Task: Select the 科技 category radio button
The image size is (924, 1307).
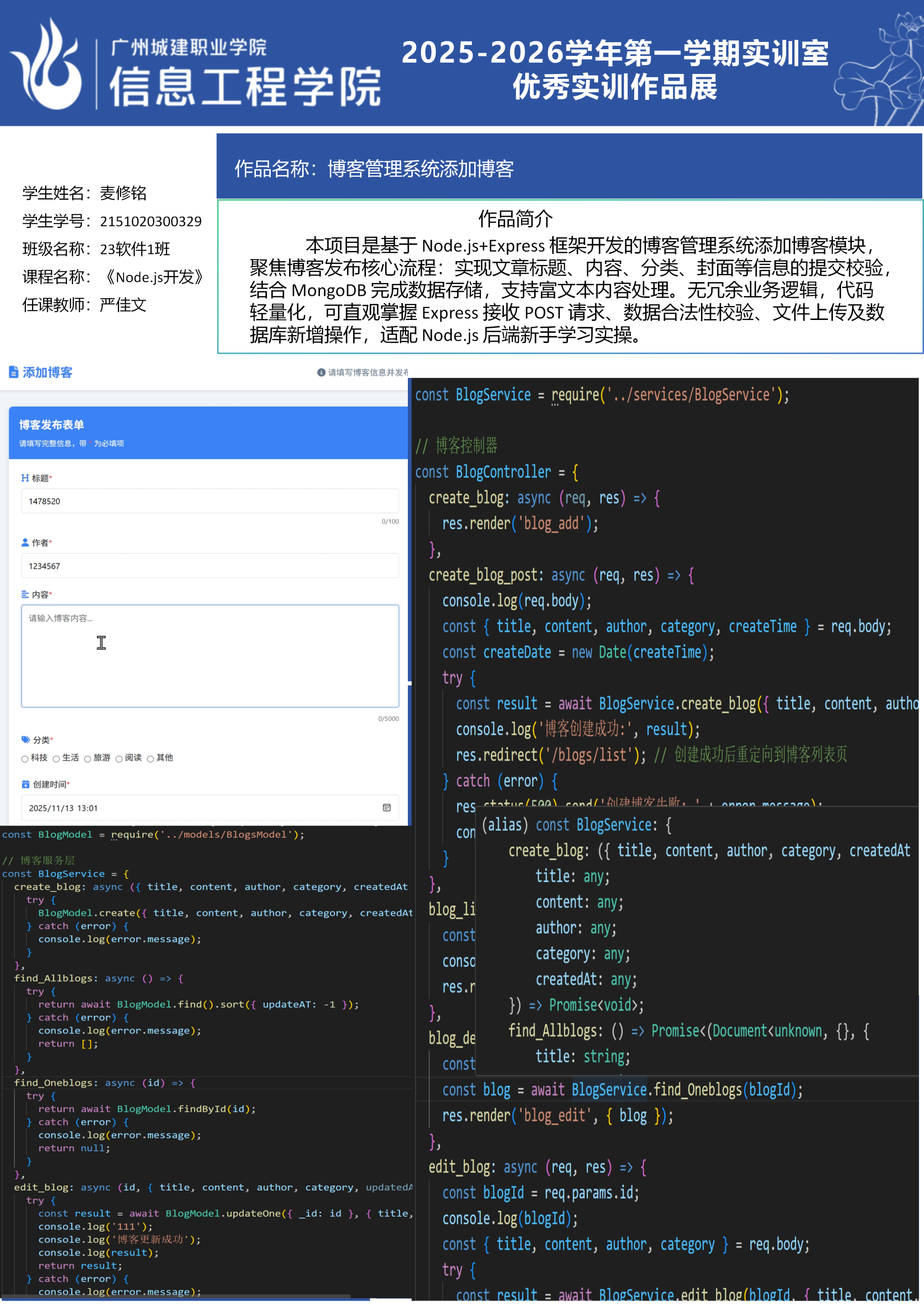Action: (x=25, y=758)
